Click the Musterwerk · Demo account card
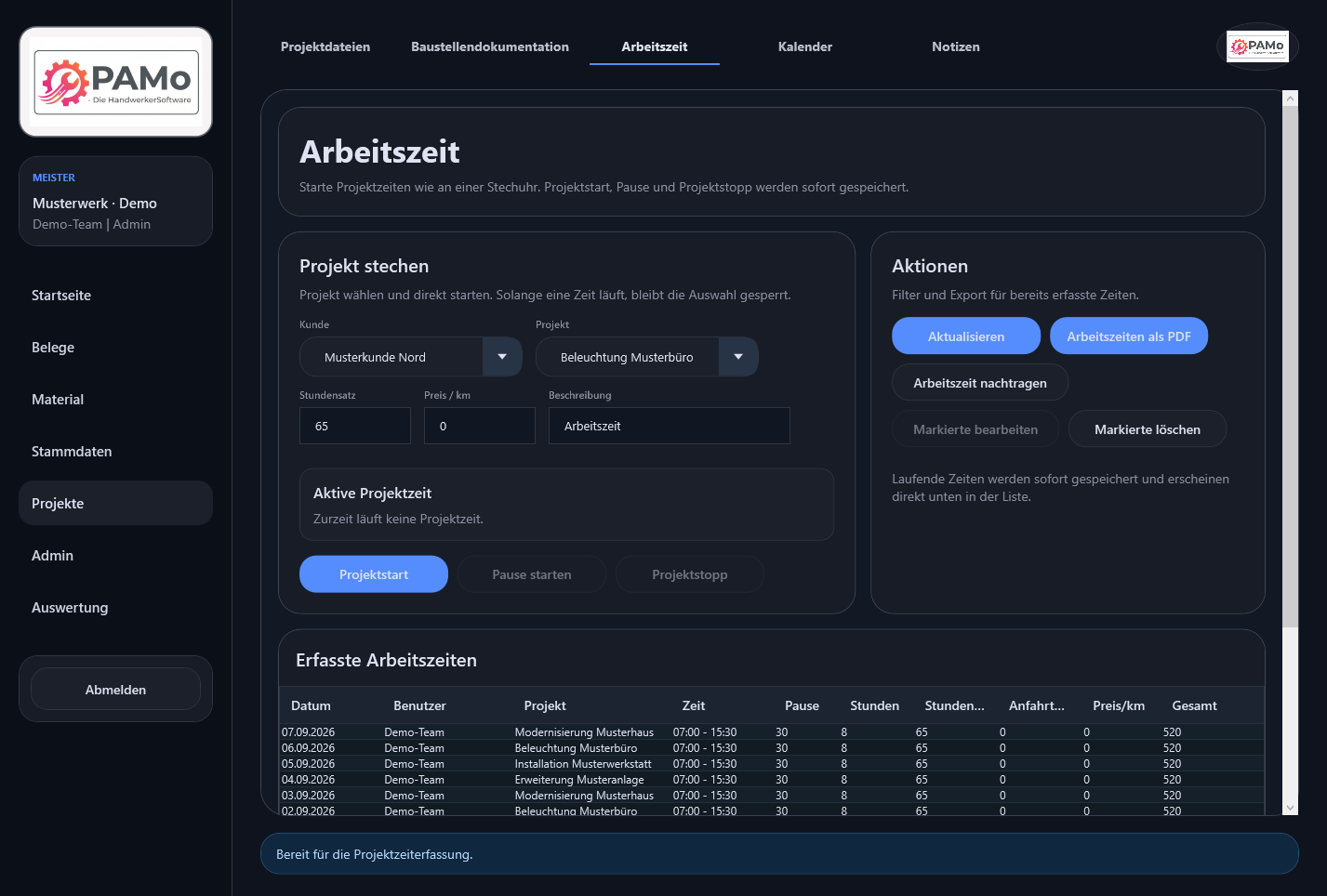The image size is (1327, 896). coord(116,201)
